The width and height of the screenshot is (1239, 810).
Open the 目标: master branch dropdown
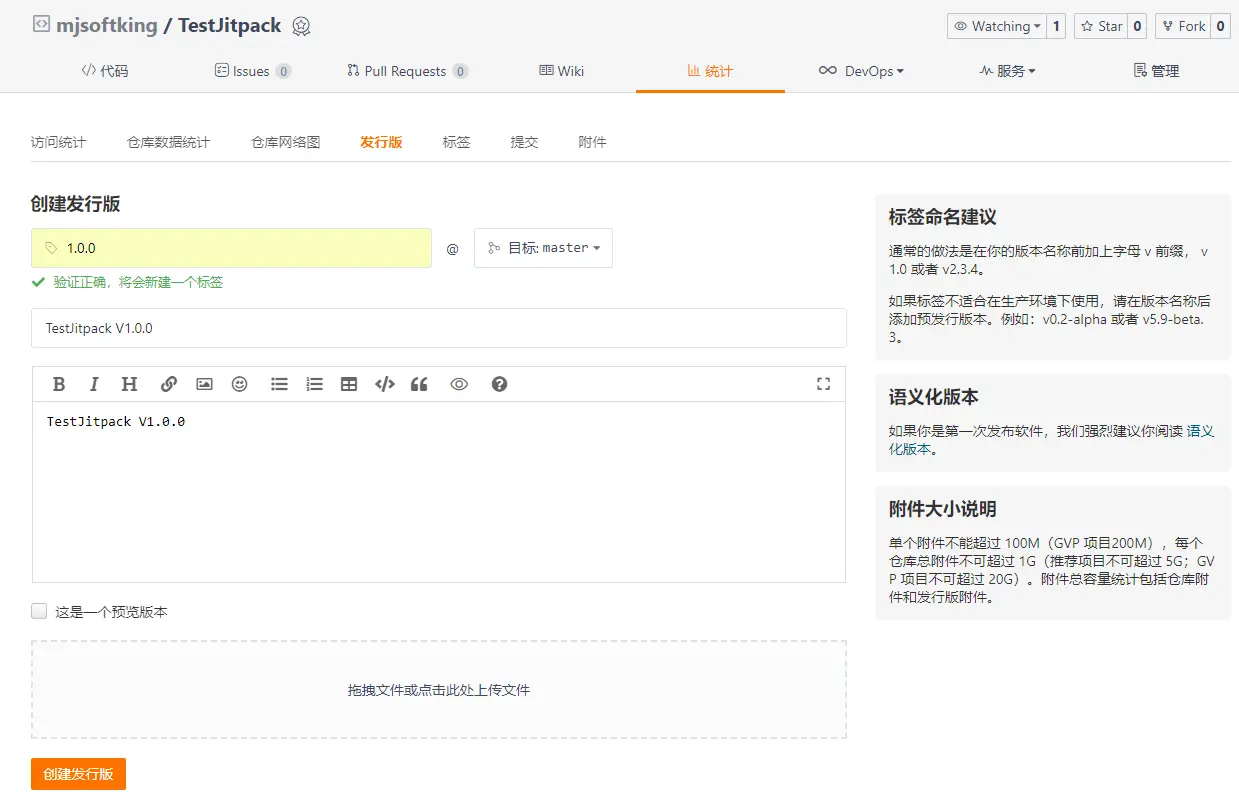(x=543, y=248)
